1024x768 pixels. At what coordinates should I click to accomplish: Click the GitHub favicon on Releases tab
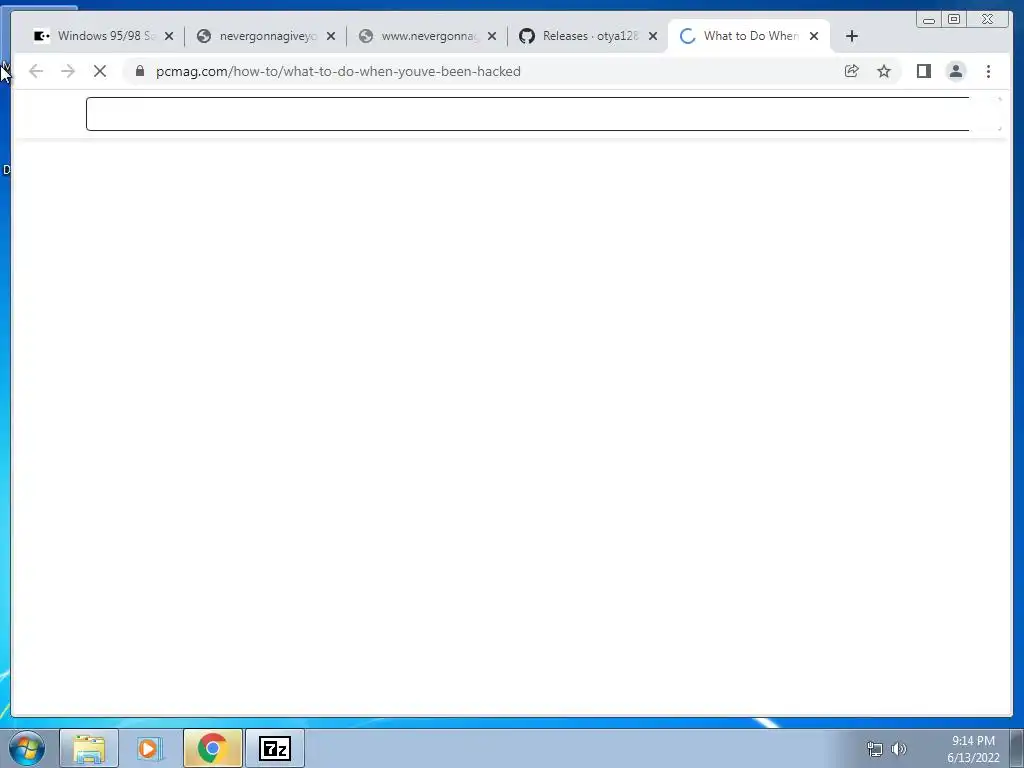coord(527,36)
